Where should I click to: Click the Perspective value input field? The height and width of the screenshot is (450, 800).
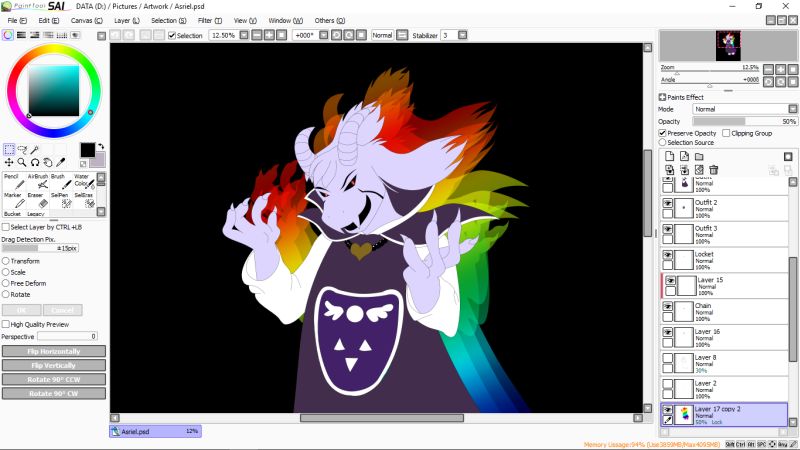(67, 336)
